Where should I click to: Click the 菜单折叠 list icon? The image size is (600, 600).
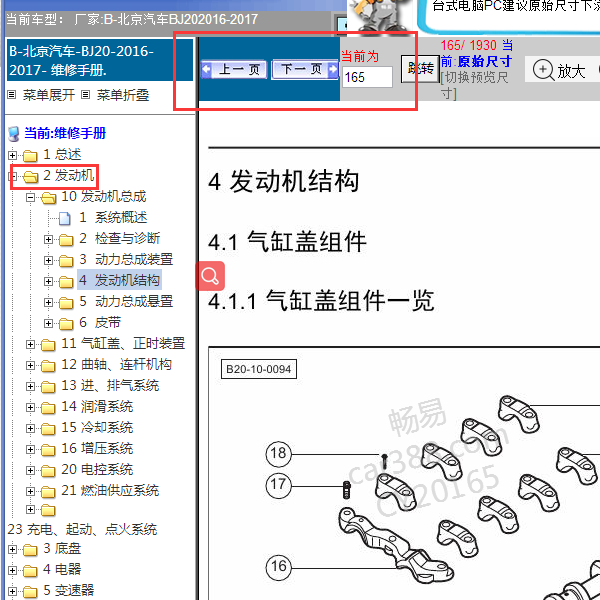click(86, 95)
